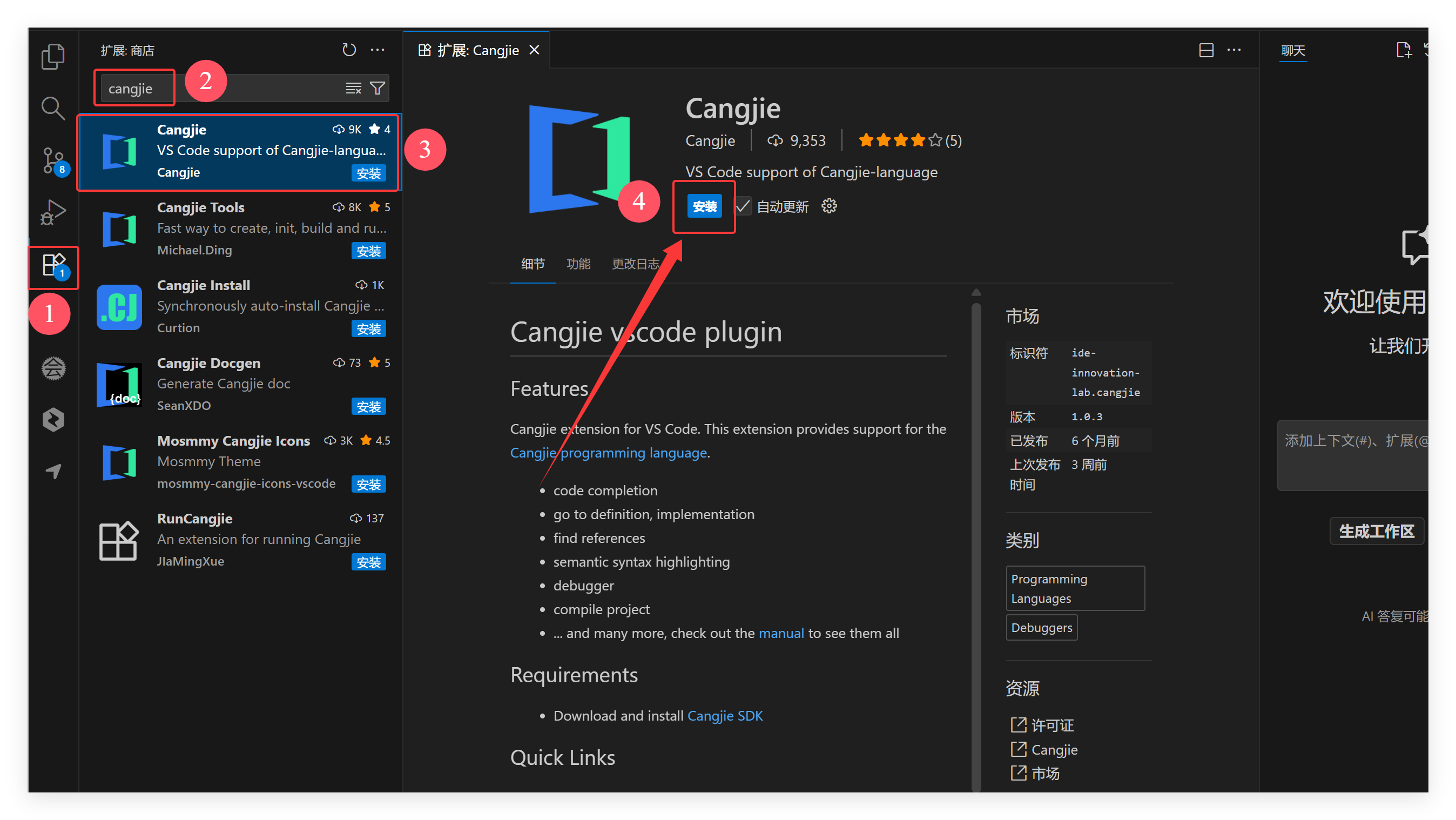The image size is (1456, 820).
Task: Open the Source Control view in the activity bar
Action: (x=53, y=160)
